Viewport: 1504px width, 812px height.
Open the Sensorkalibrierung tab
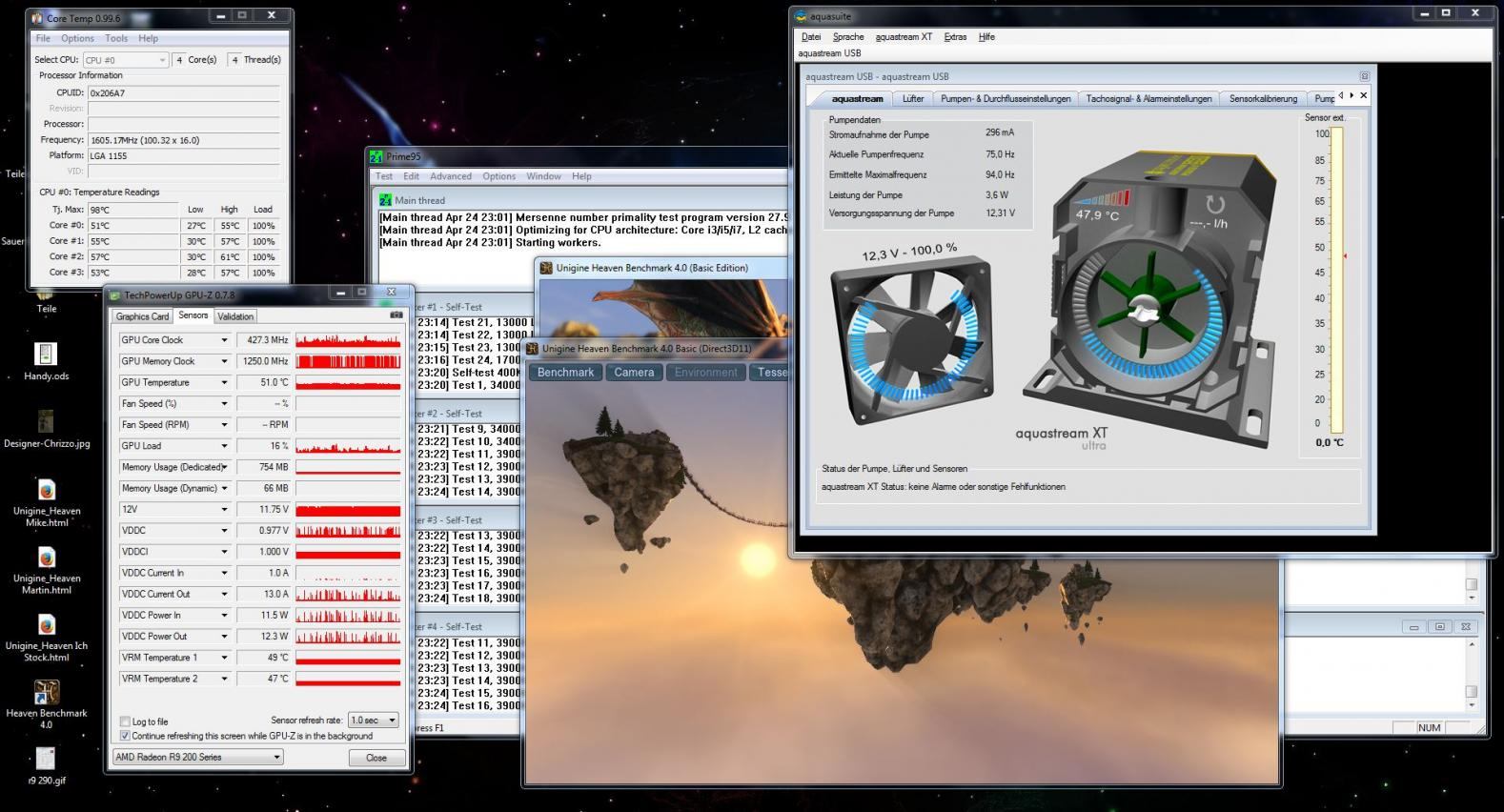click(1263, 98)
